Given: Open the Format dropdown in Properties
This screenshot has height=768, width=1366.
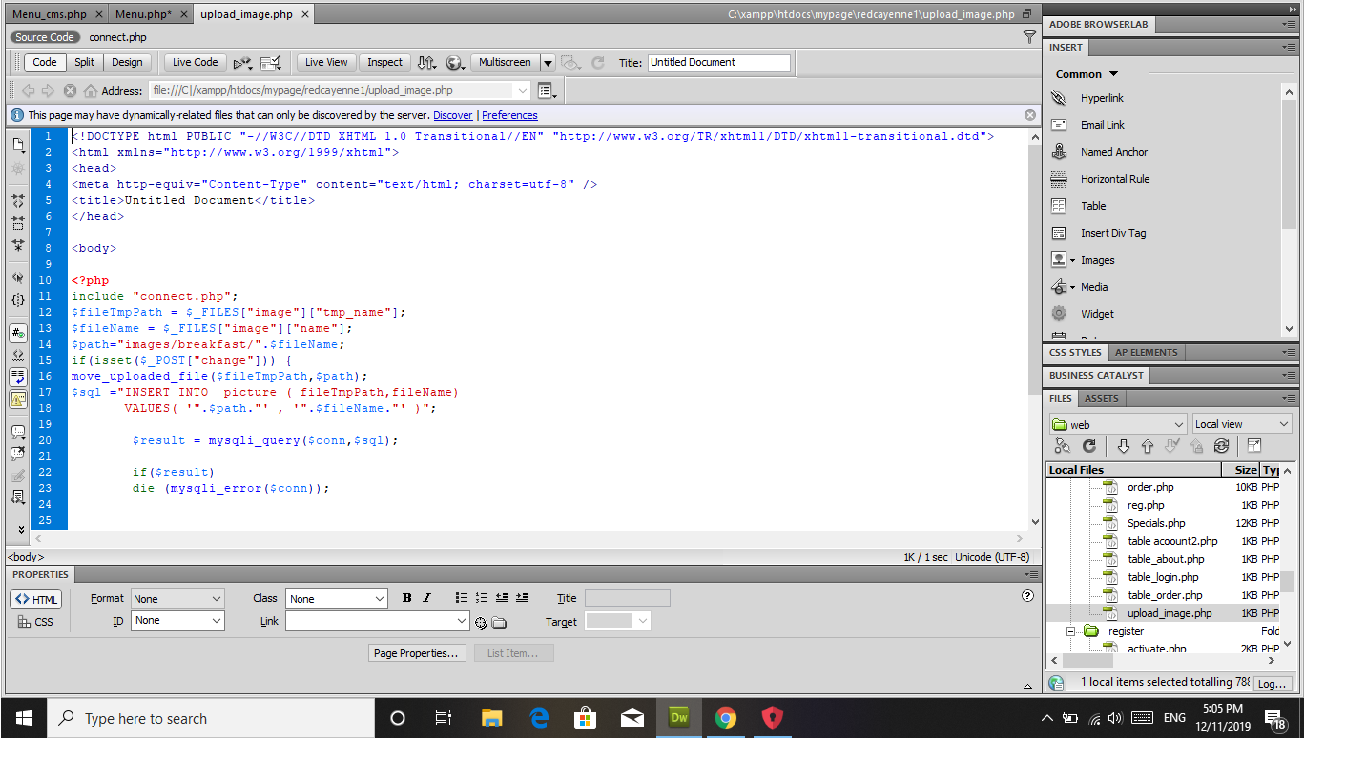Looking at the screenshot, I should pos(178,599).
